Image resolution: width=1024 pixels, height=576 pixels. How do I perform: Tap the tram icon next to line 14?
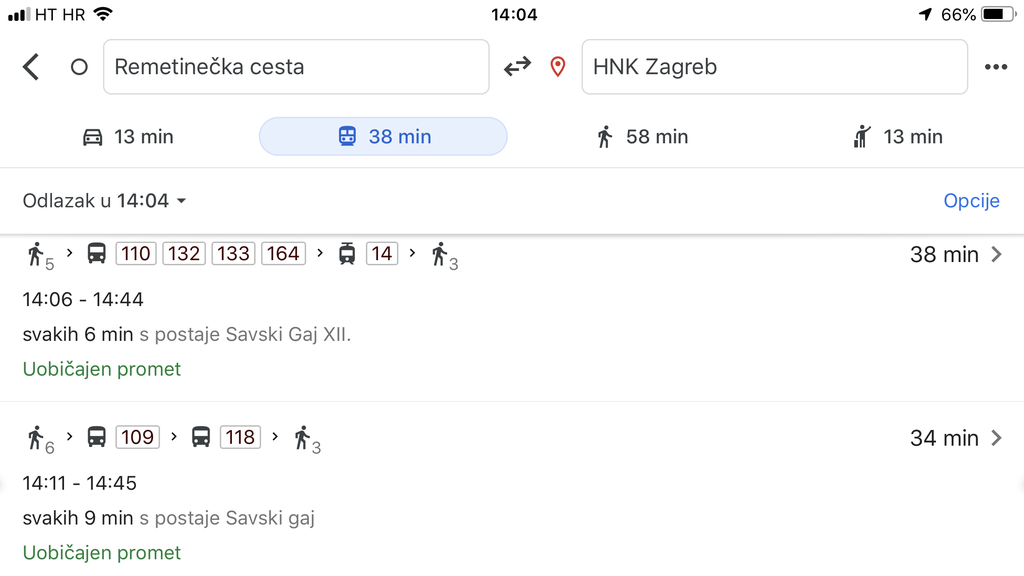coord(345,253)
